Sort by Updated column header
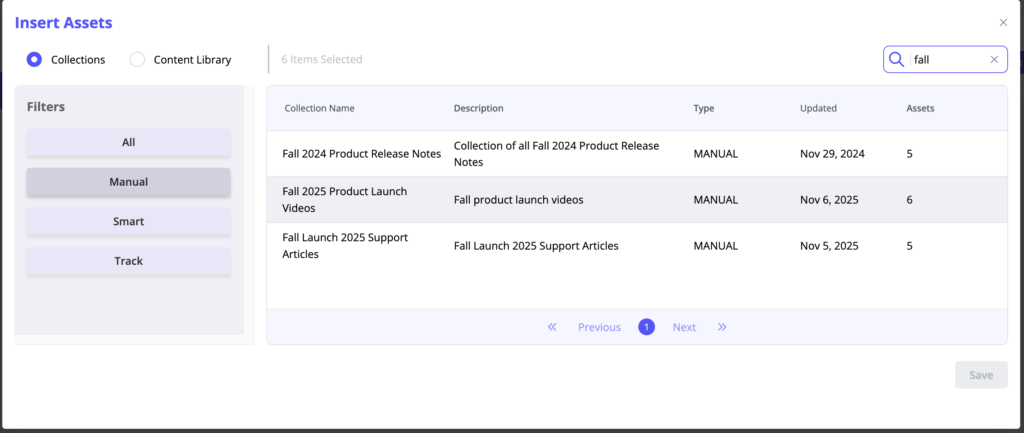Viewport: 1024px width, 433px height. click(x=818, y=108)
